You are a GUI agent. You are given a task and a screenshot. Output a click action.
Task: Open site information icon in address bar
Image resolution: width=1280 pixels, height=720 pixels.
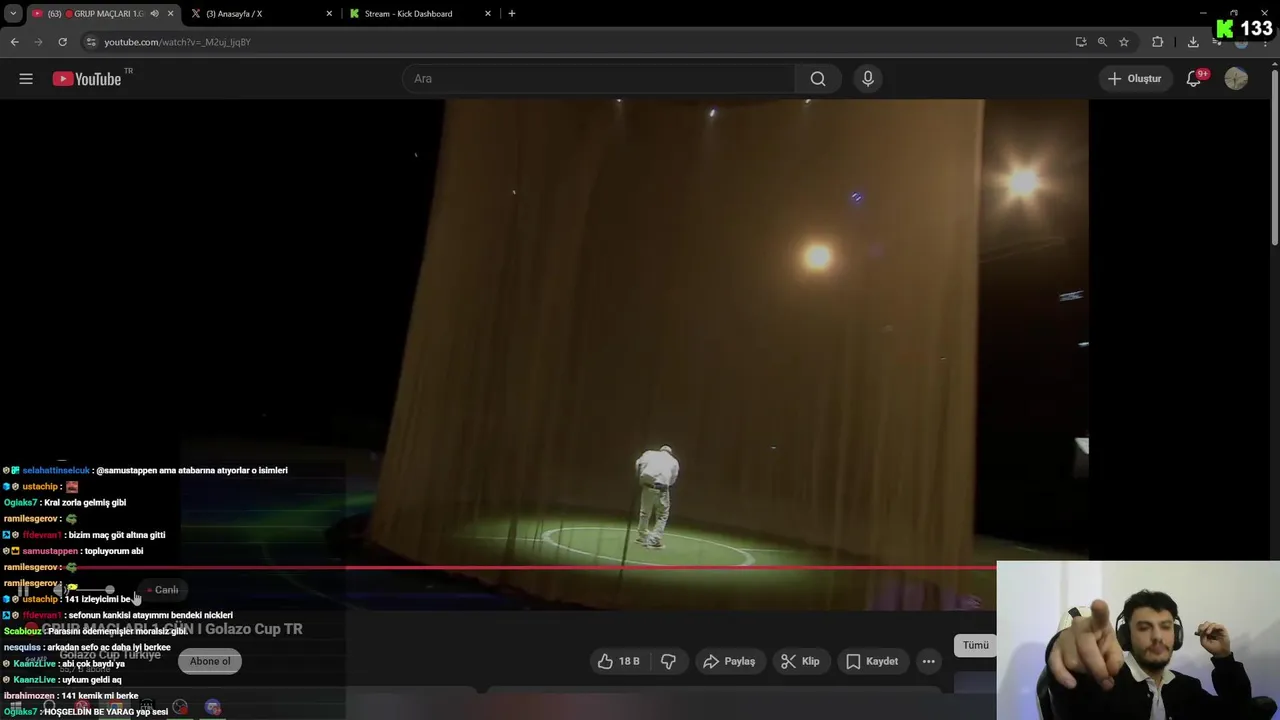pos(91,42)
